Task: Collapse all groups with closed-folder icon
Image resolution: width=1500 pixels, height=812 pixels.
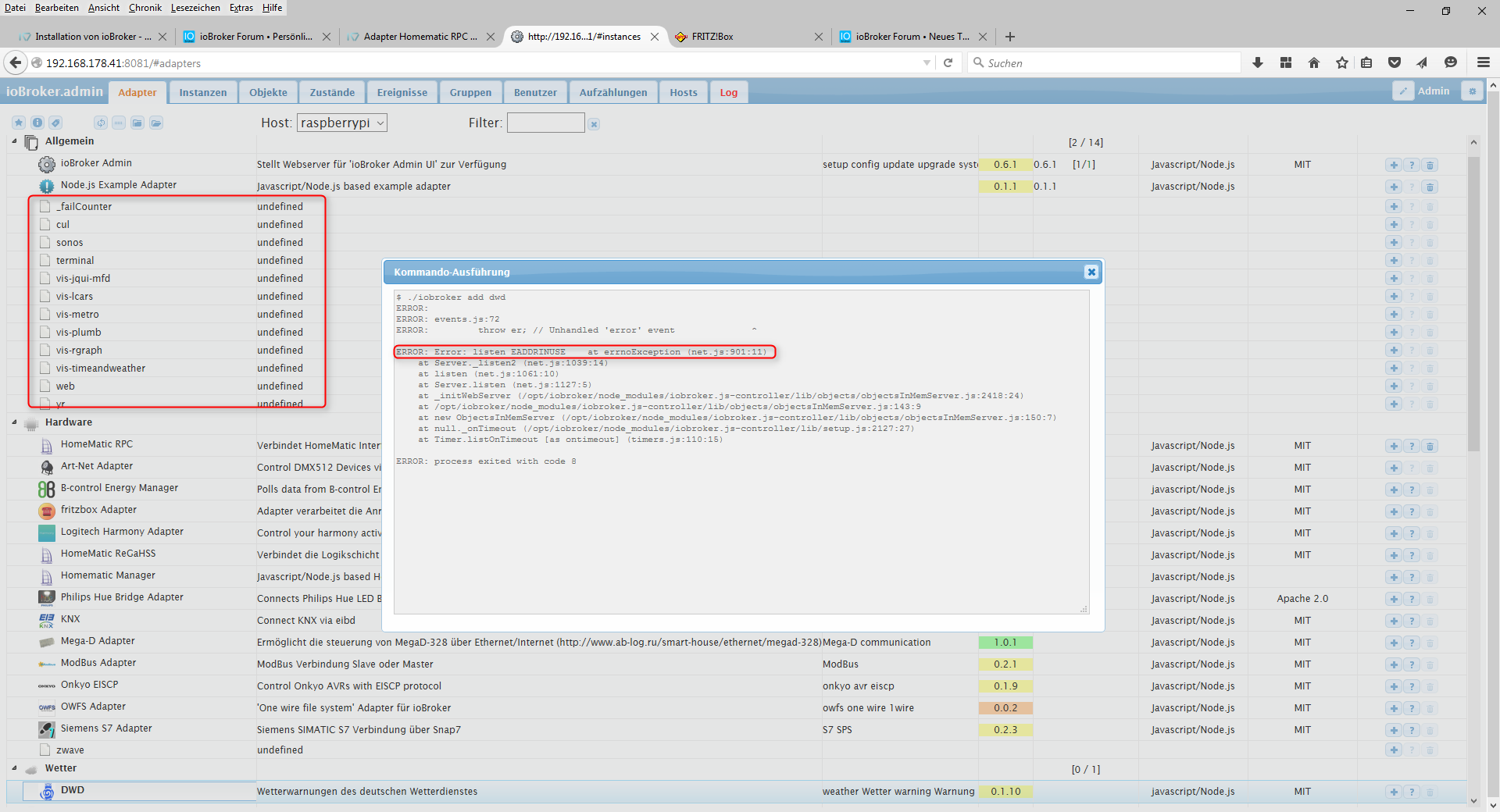Action: click(137, 123)
